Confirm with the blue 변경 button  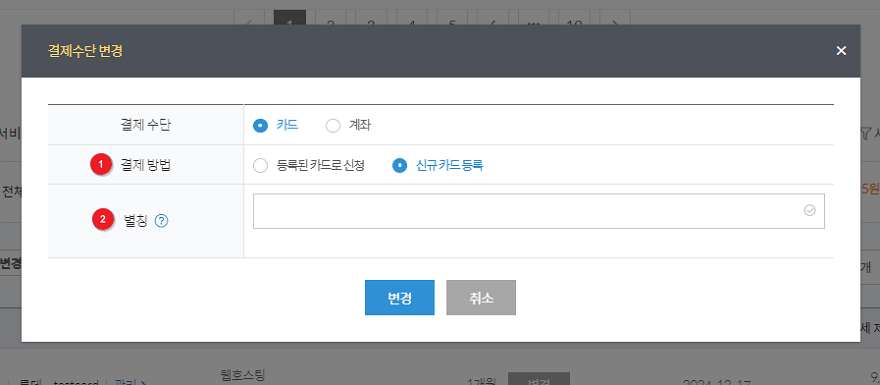400,297
